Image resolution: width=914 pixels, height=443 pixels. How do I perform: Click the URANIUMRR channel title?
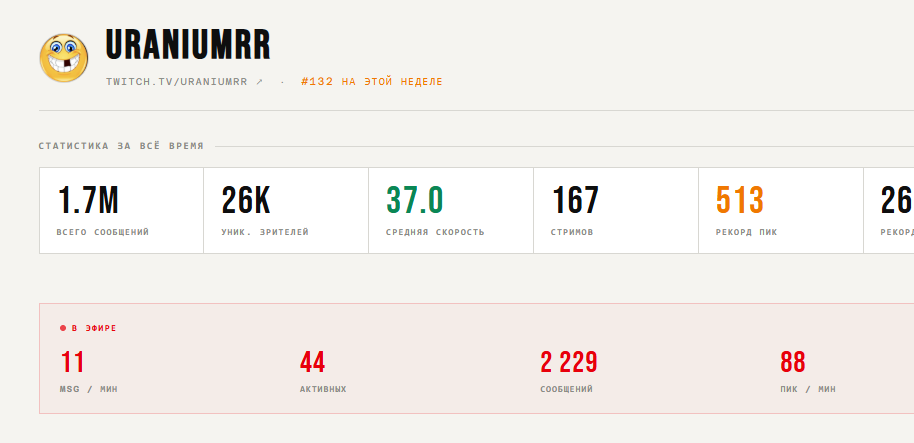[188, 45]
